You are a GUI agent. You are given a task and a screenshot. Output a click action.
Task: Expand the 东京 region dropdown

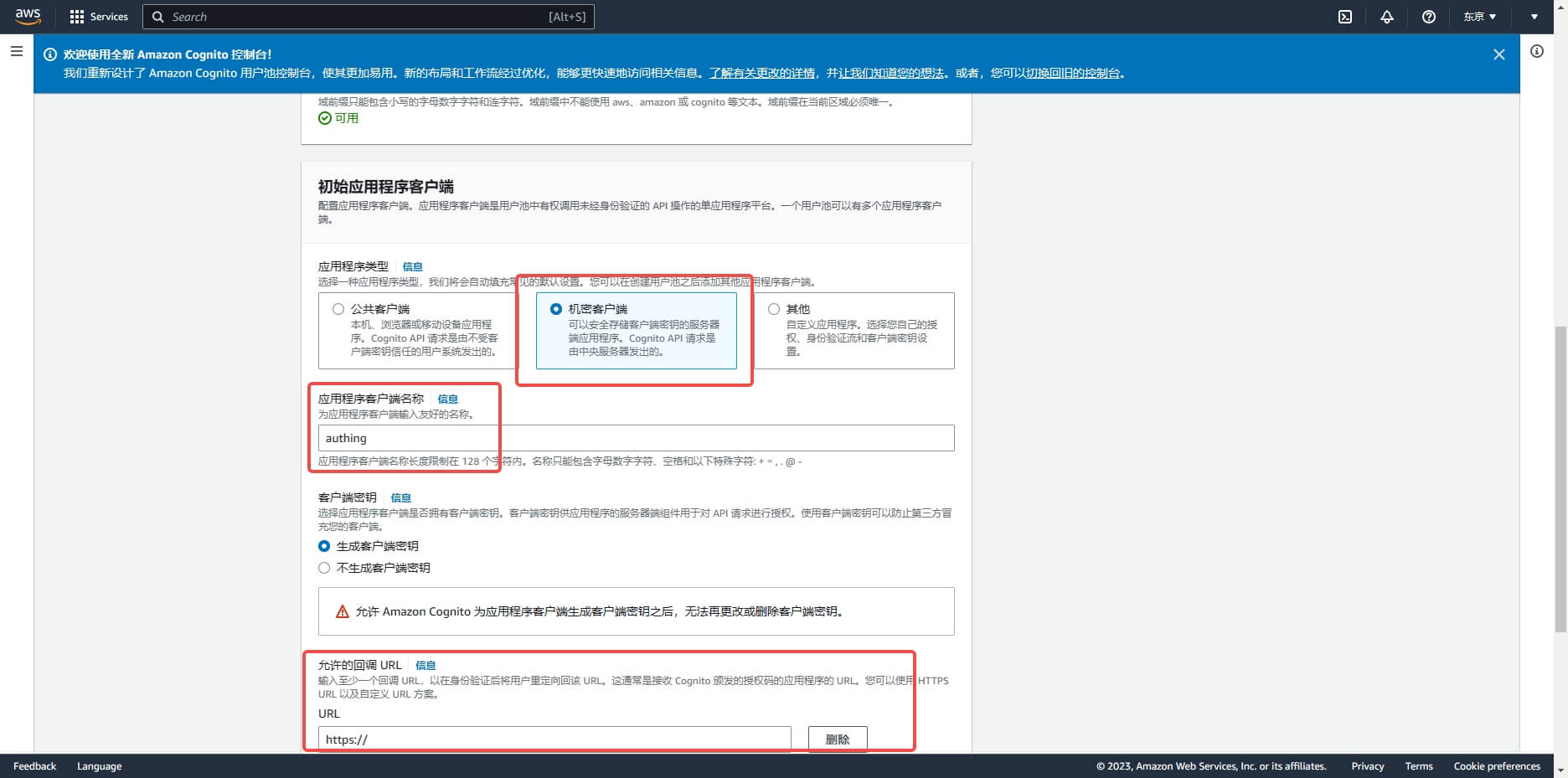[1479, 17]
